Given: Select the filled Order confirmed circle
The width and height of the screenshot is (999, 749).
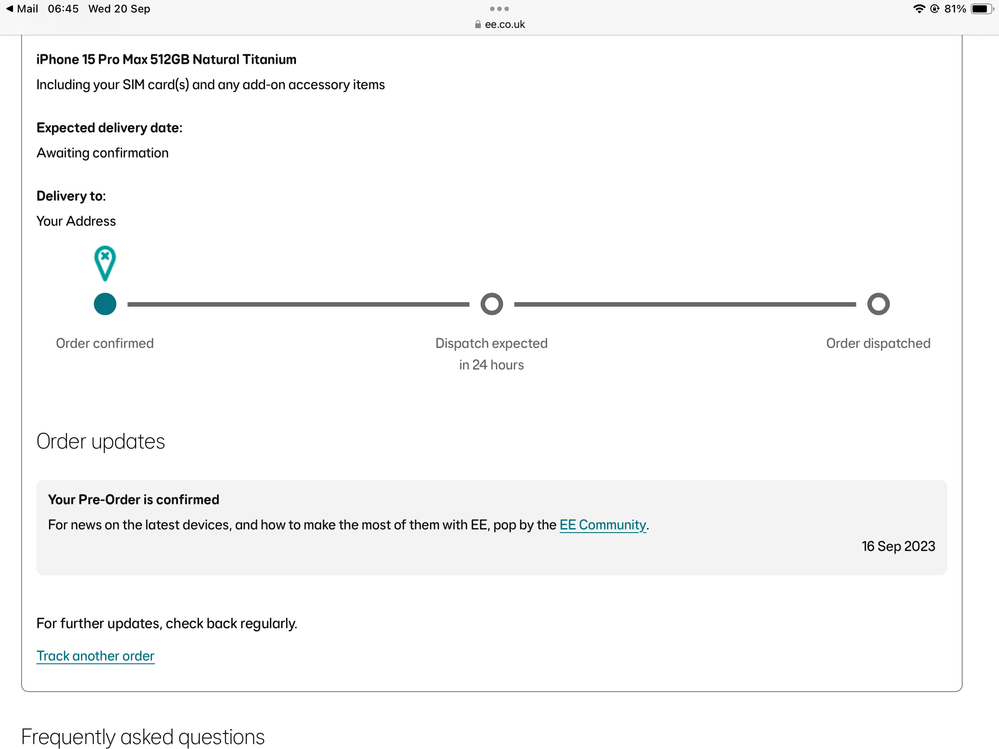Looking at the screenshot, I should [x=105, y=304].
